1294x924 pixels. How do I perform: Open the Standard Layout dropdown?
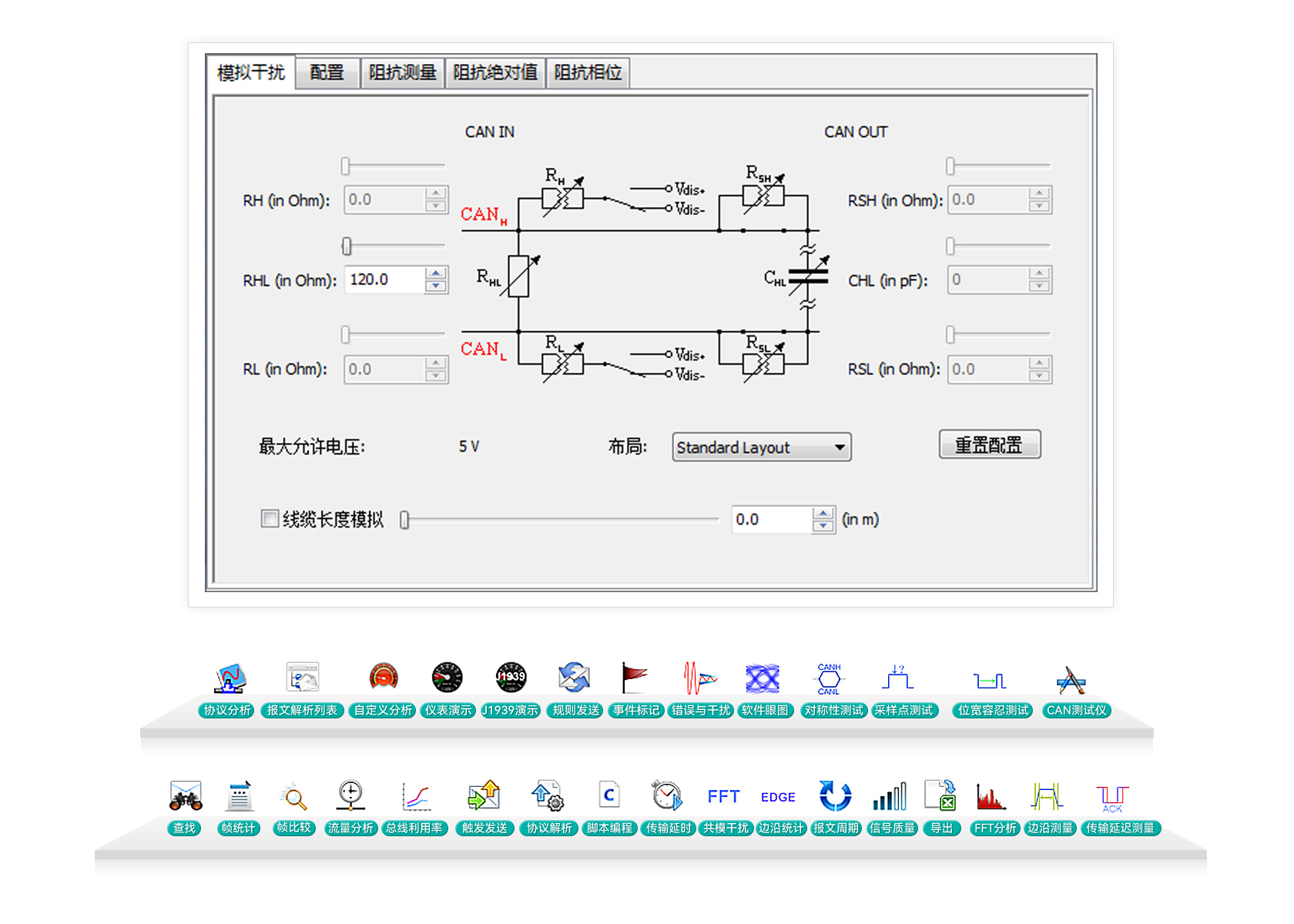coord(761,447)
